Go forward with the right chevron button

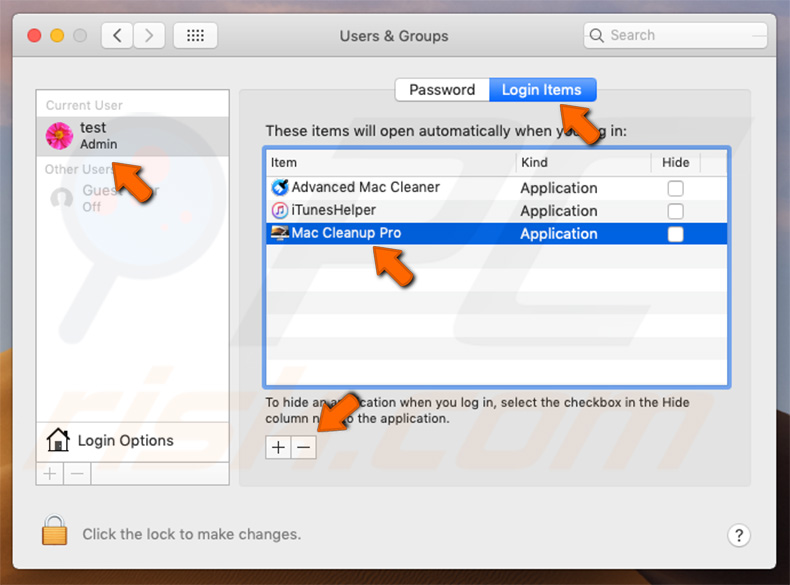pyautogui.click(x=149, y=36)
